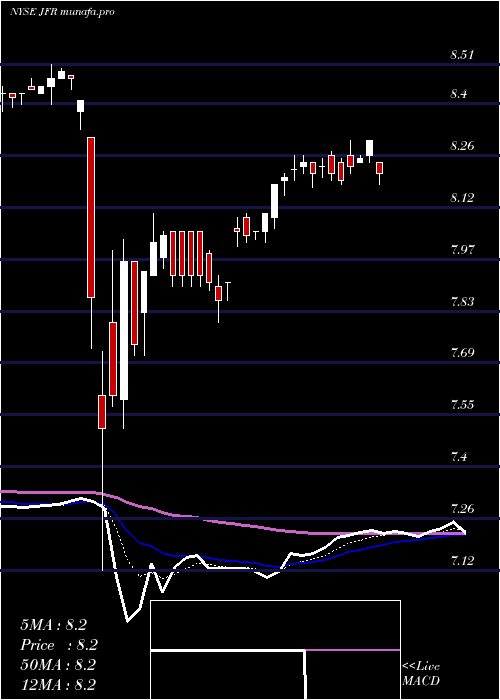Click the 8.26 price axis label
500x700 pixels.
[462, 146]
